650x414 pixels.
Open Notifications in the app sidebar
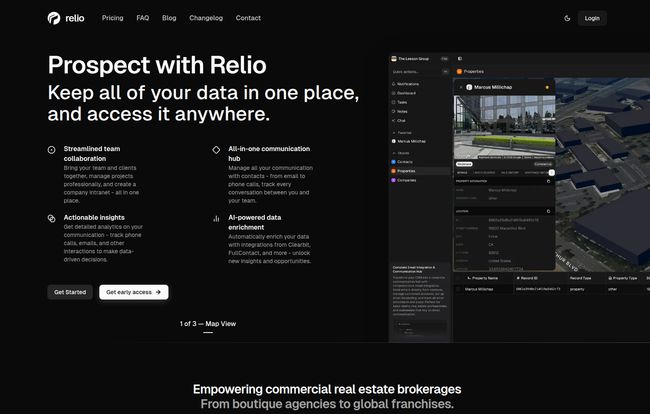click(x=405, y=84)
